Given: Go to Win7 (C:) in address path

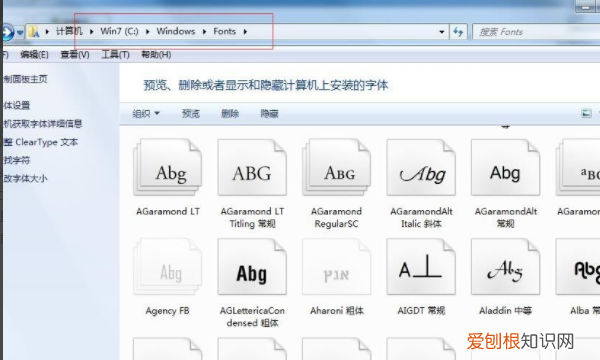Looking at the screenshot, I should (119, 31).
